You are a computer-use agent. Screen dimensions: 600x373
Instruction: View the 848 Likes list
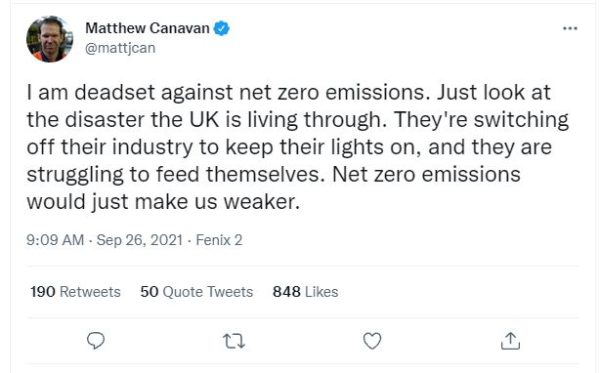[305, 292]
